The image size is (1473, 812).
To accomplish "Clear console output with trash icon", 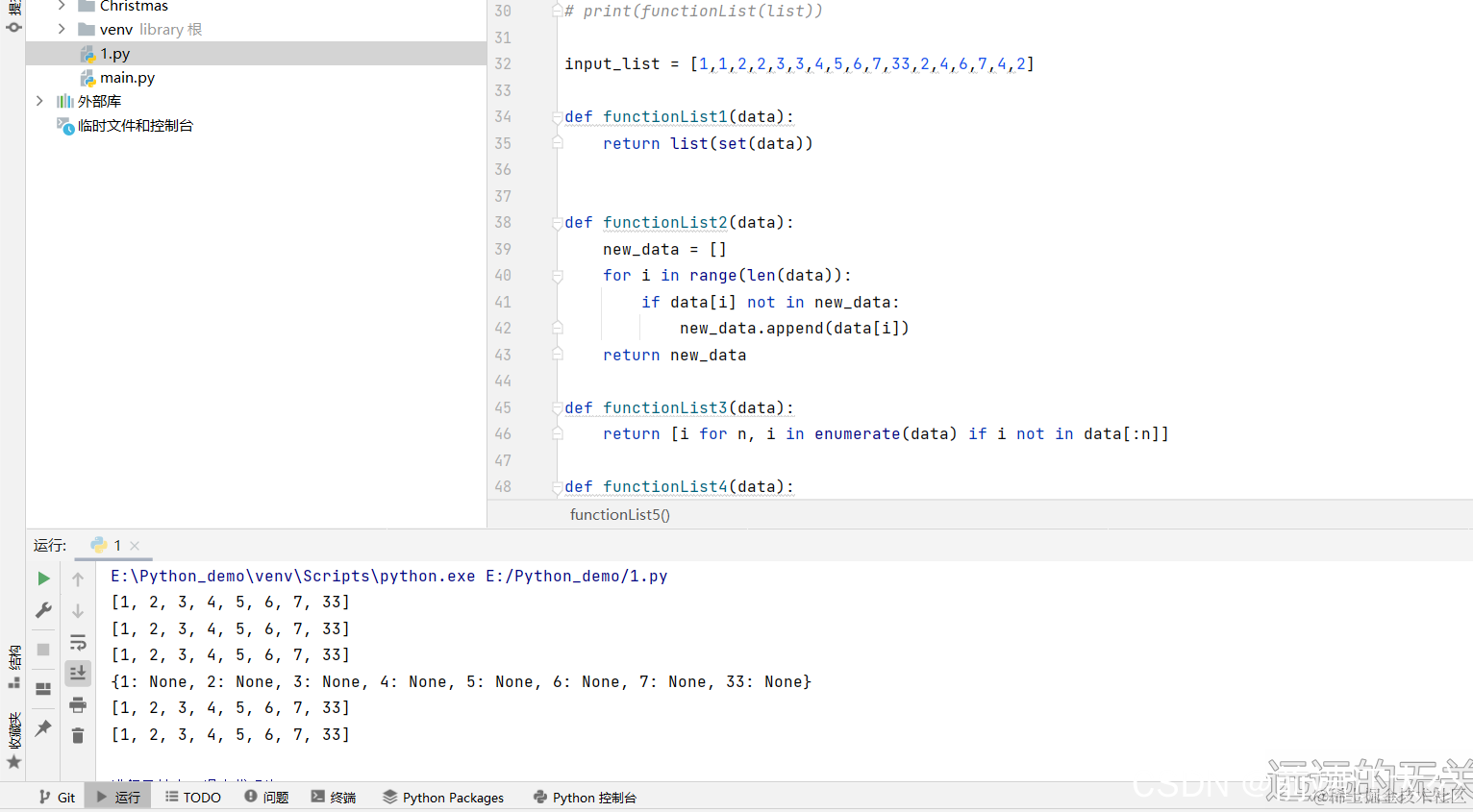I will [78, 735].
